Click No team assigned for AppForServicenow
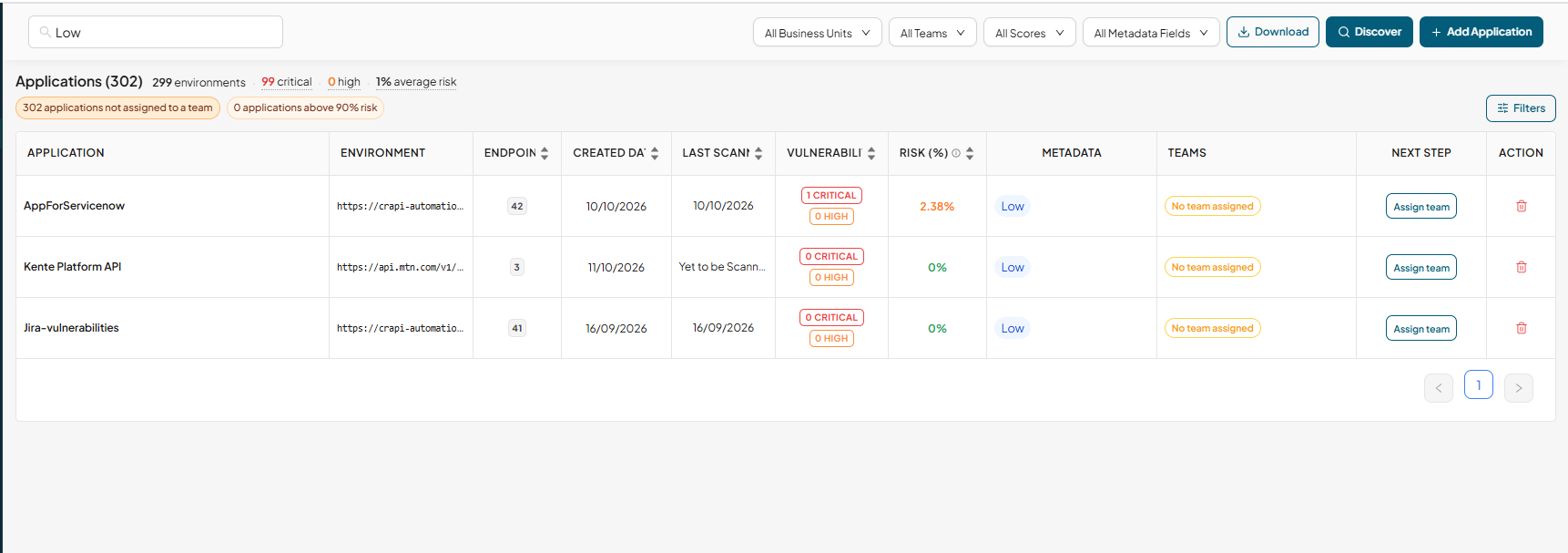This screenshot has height=553, width=1568. click(x=1212, y=206)
